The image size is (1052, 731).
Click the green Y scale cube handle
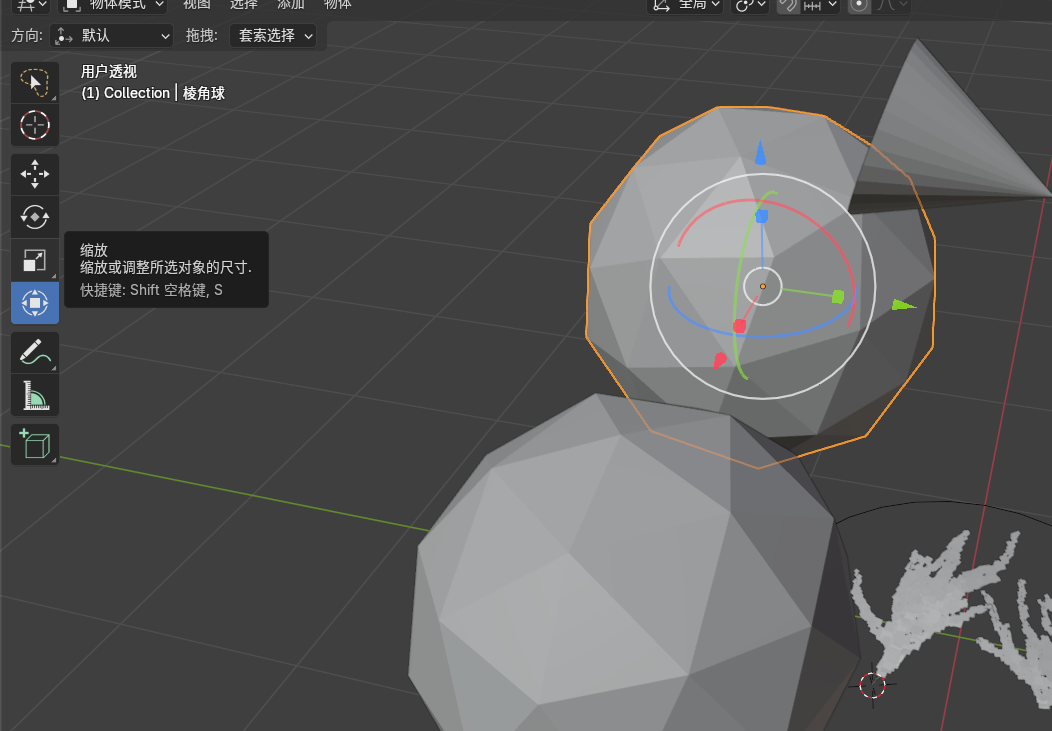(x=838, y=296)
